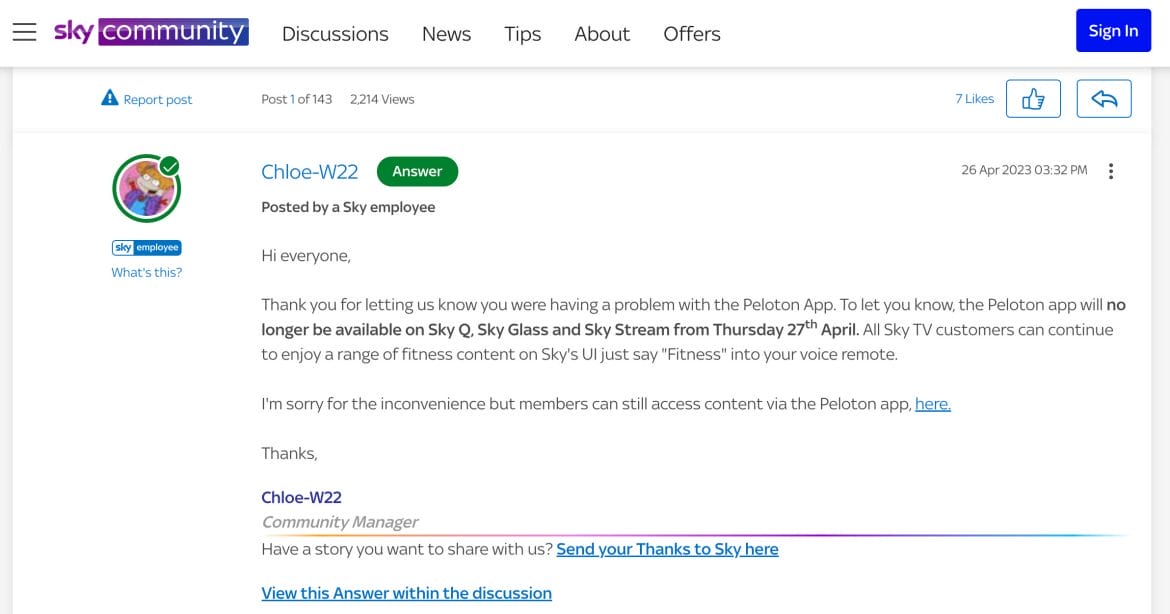The height and width of the screenshot is (614, 1170).
Task: Click the What's this? link
Action: pyautogui.click(x=146, y=272)
